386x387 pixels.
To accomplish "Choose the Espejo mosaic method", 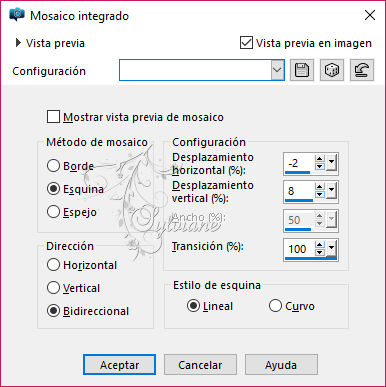I will 53,212.
